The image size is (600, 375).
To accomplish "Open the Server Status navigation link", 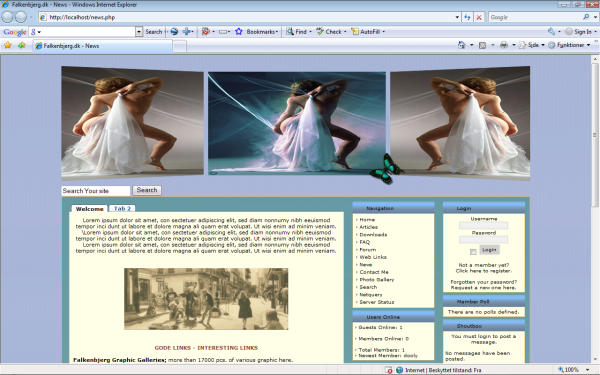I will point(377,302).
